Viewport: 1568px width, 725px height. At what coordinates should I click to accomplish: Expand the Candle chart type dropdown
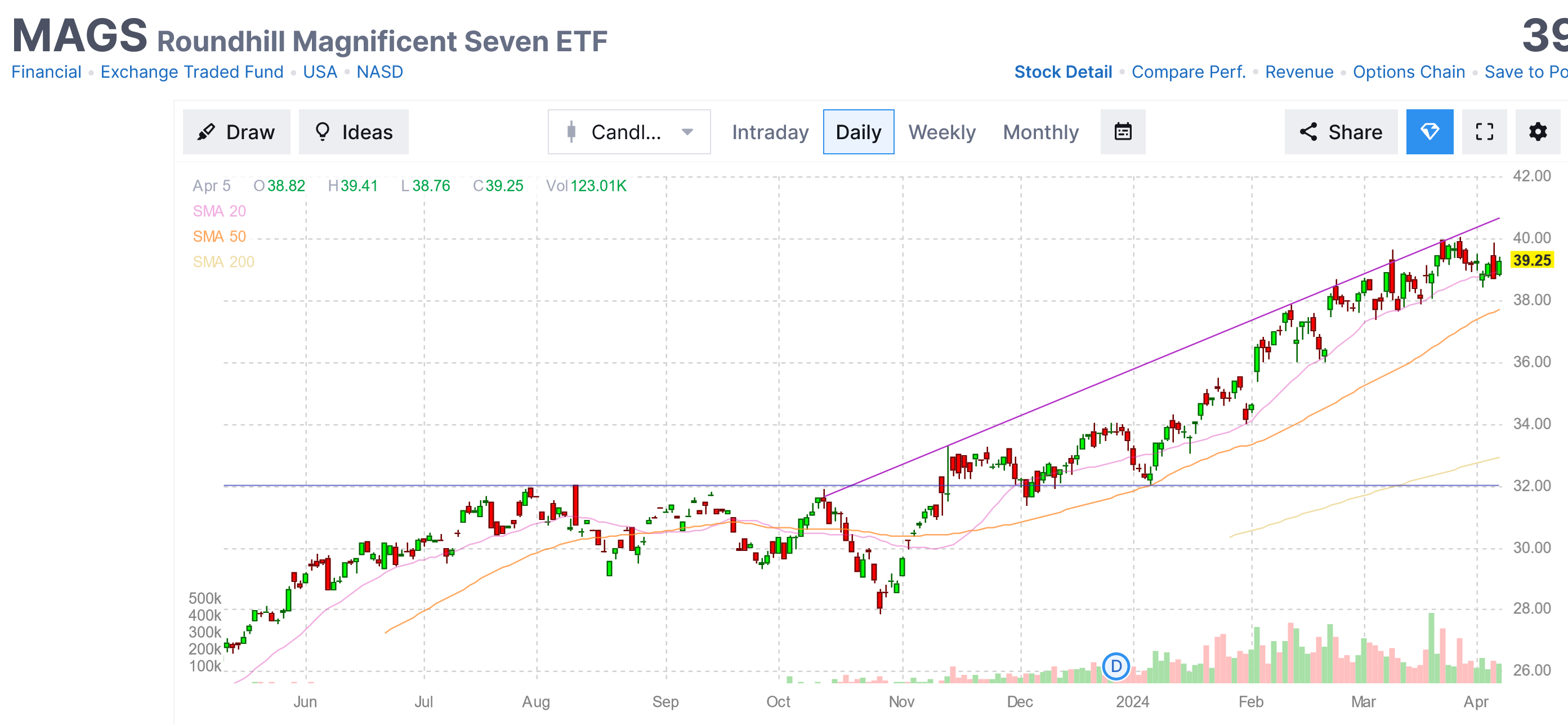[x=629, y=132]
